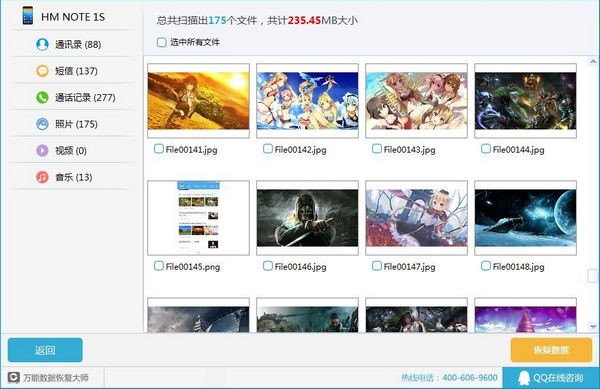Click the 返回 back button
Viewport: 600px width, 389px height.
(x=45, y=350)
